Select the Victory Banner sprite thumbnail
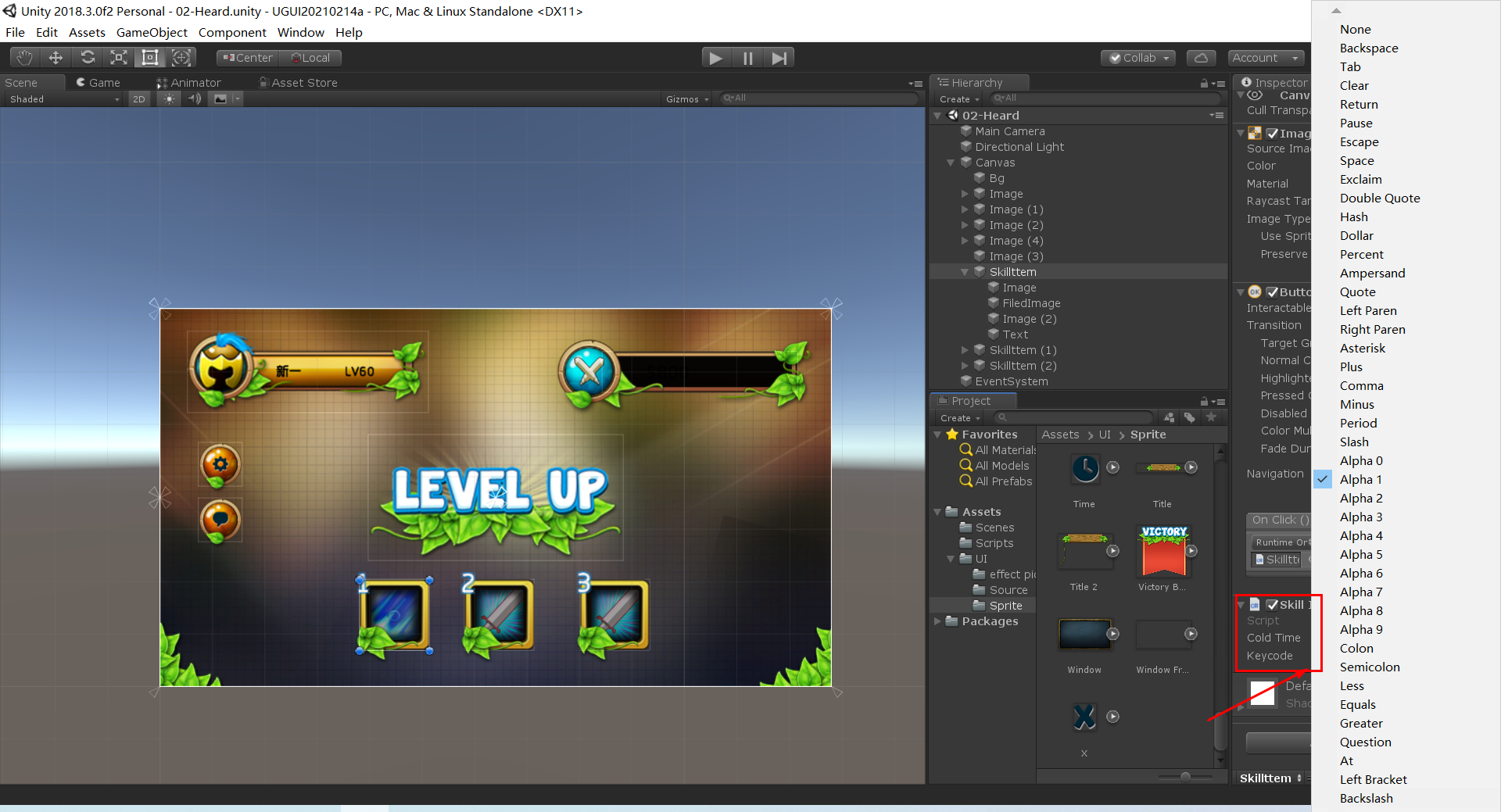1501x812 pixels. [1162, 552]
